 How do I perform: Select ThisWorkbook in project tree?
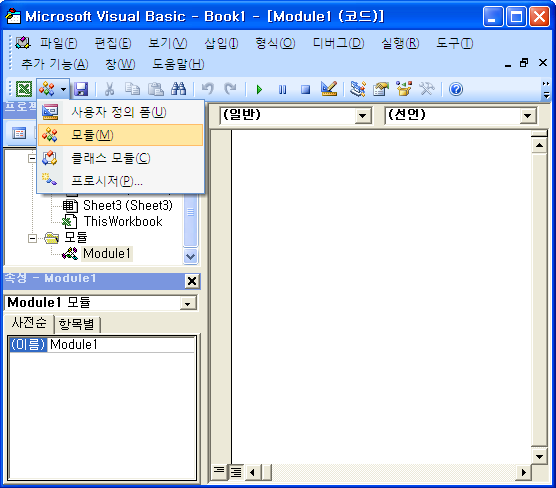(123, 221)
